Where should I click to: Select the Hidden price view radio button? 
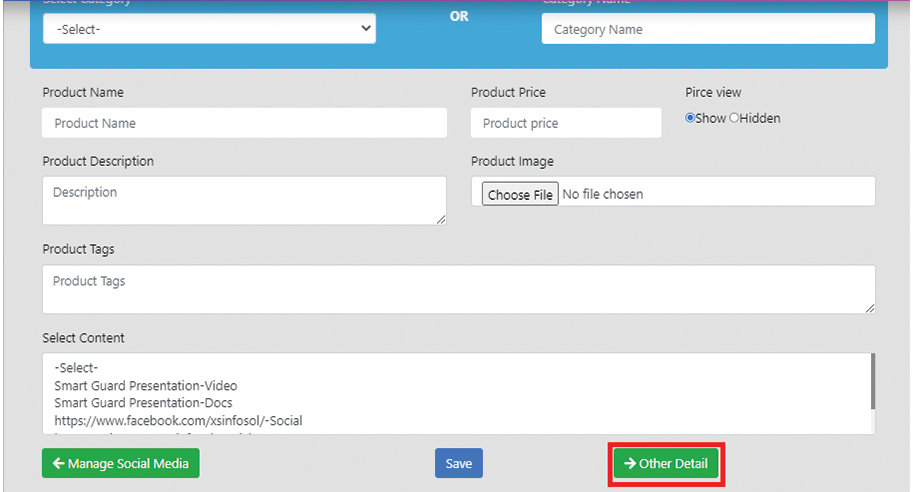point(734,118)
